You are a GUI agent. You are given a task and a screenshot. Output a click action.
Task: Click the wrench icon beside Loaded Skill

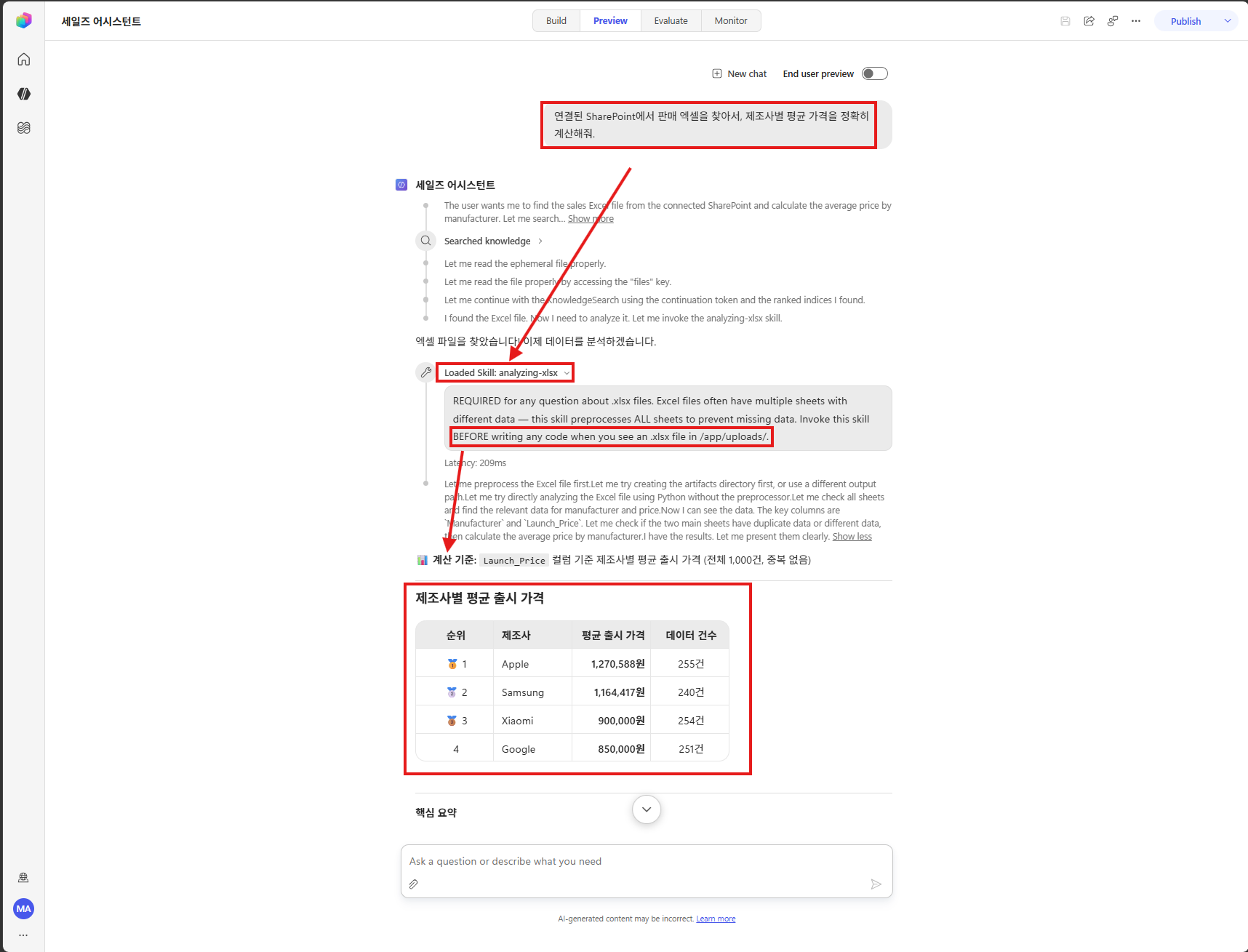(x=425, y=372)
